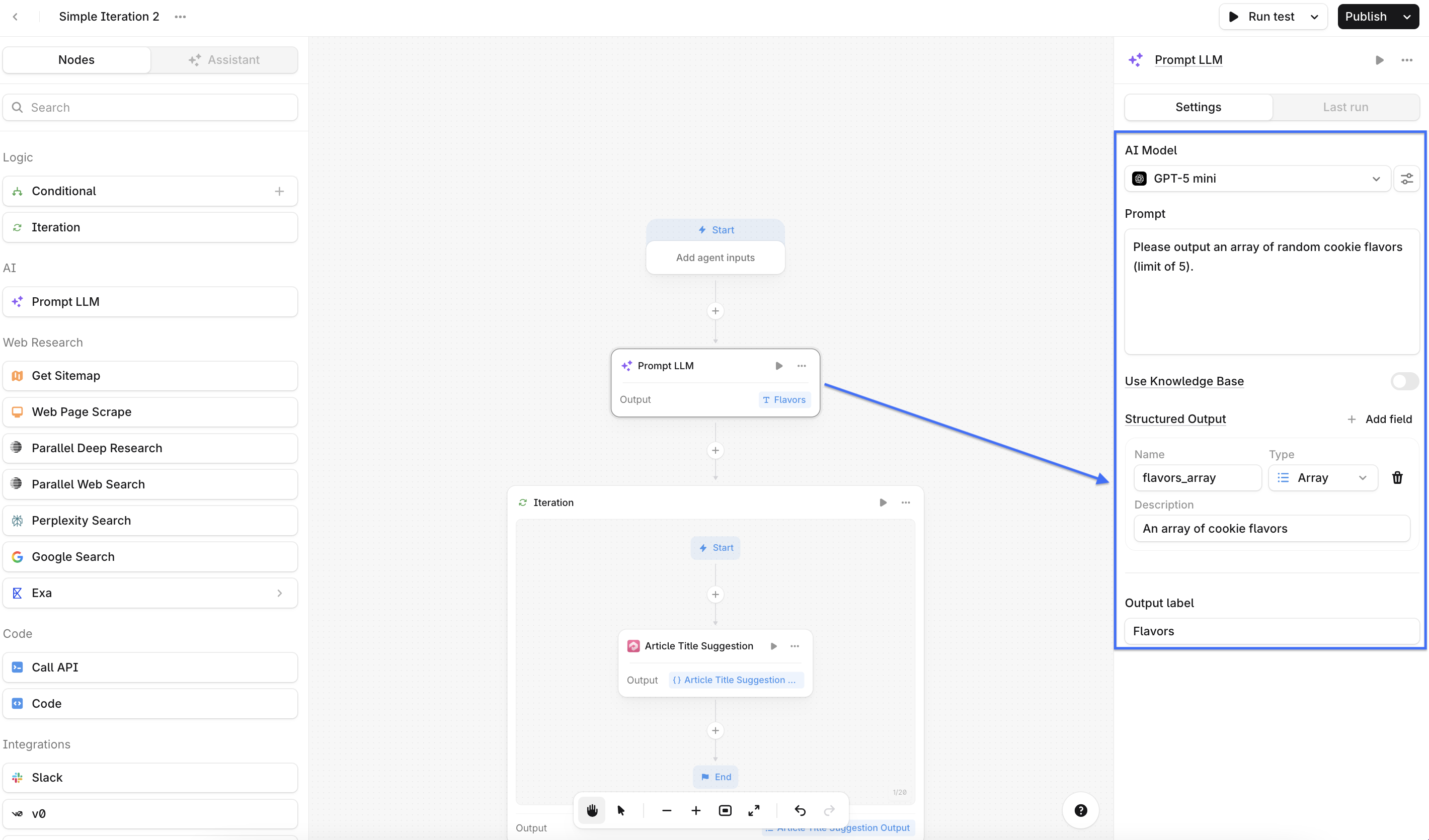
Task: Select the hand pan tool
Action: (x=592, y=810)
